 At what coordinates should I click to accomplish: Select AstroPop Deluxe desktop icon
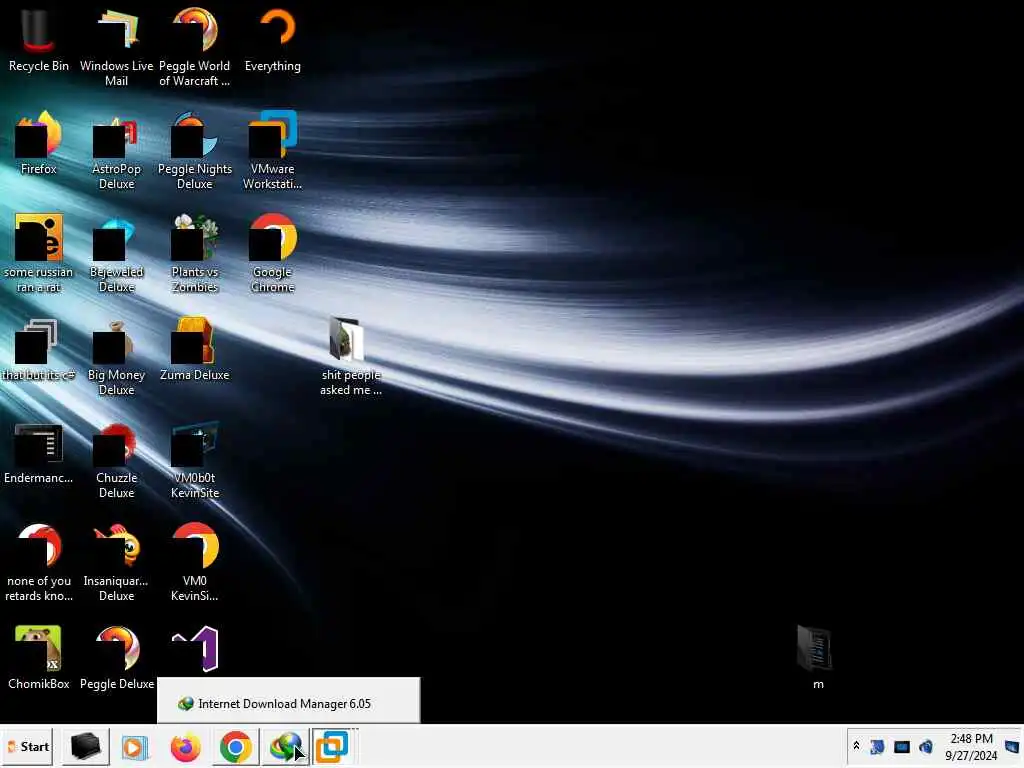pyautogui.click(x=116, y=152)
